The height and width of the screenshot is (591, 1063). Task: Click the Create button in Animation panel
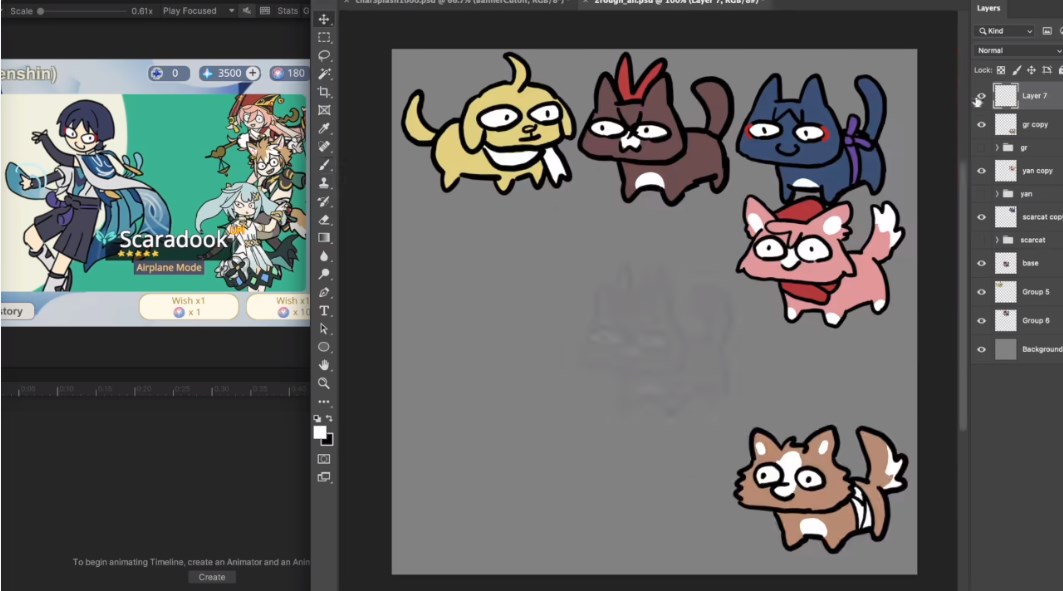[x=212, y=577]
